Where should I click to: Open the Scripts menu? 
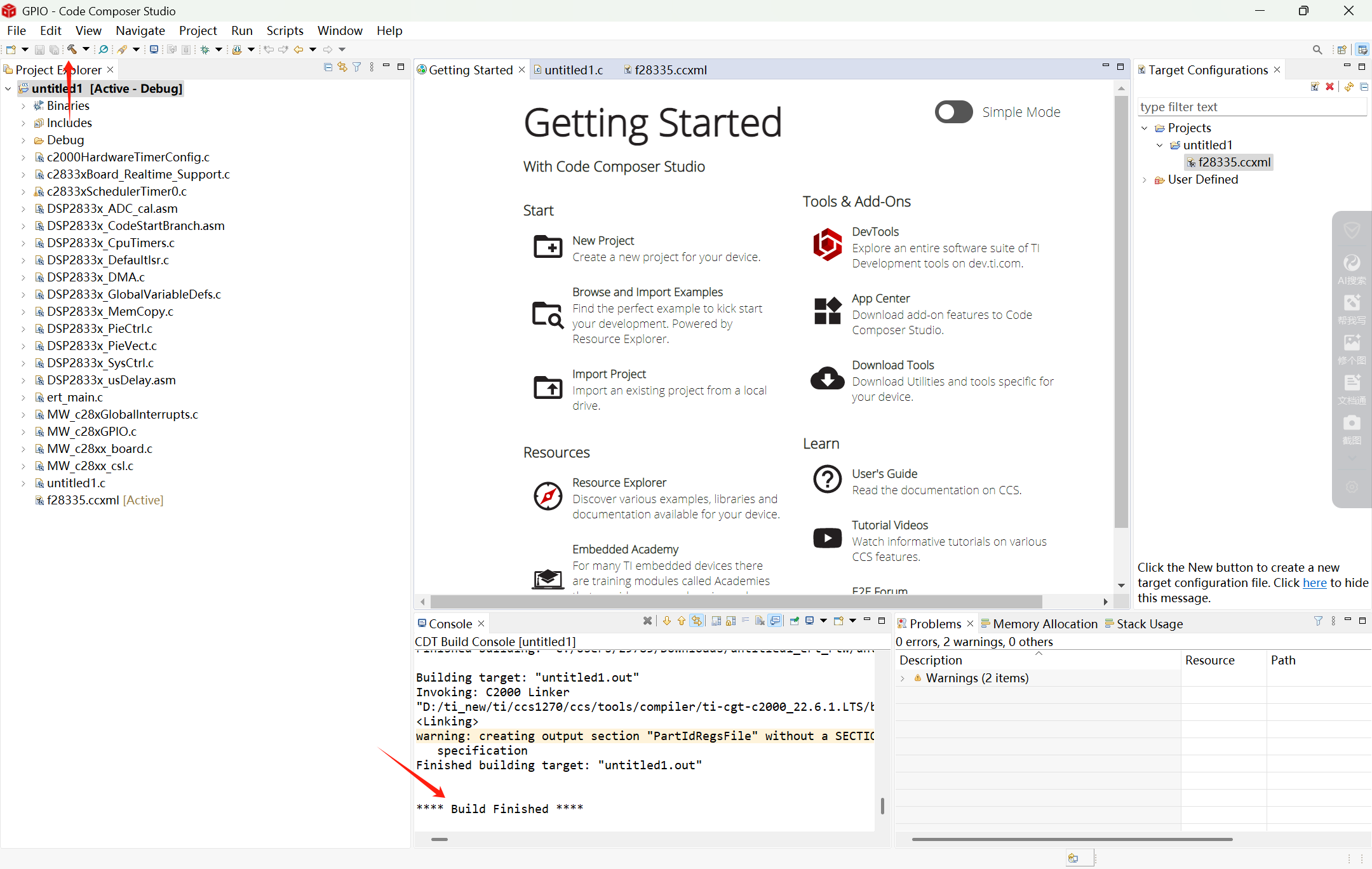click(x=285, y=30)
